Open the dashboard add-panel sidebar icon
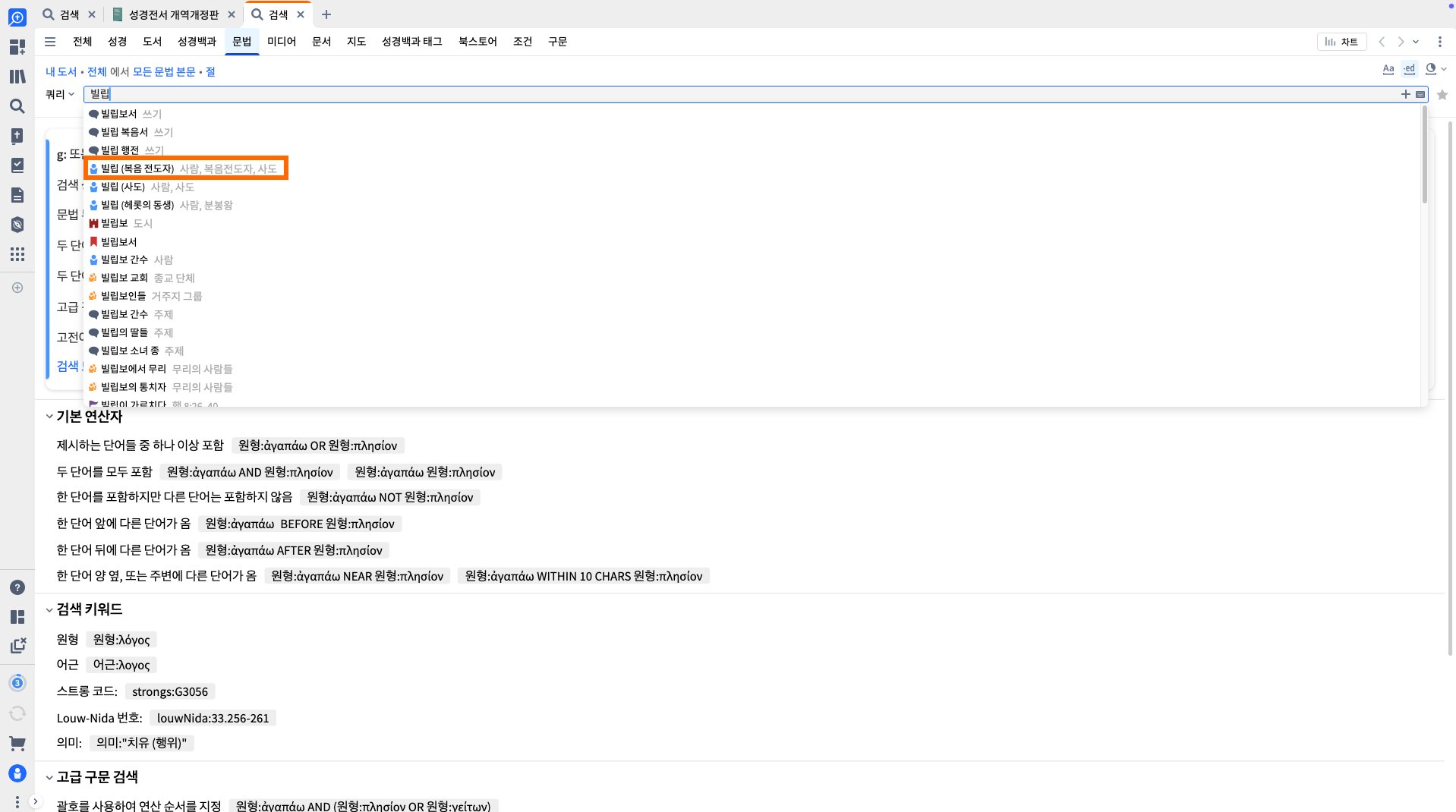The height and width of the screenshot is (812, 1456). click(17, 47)
